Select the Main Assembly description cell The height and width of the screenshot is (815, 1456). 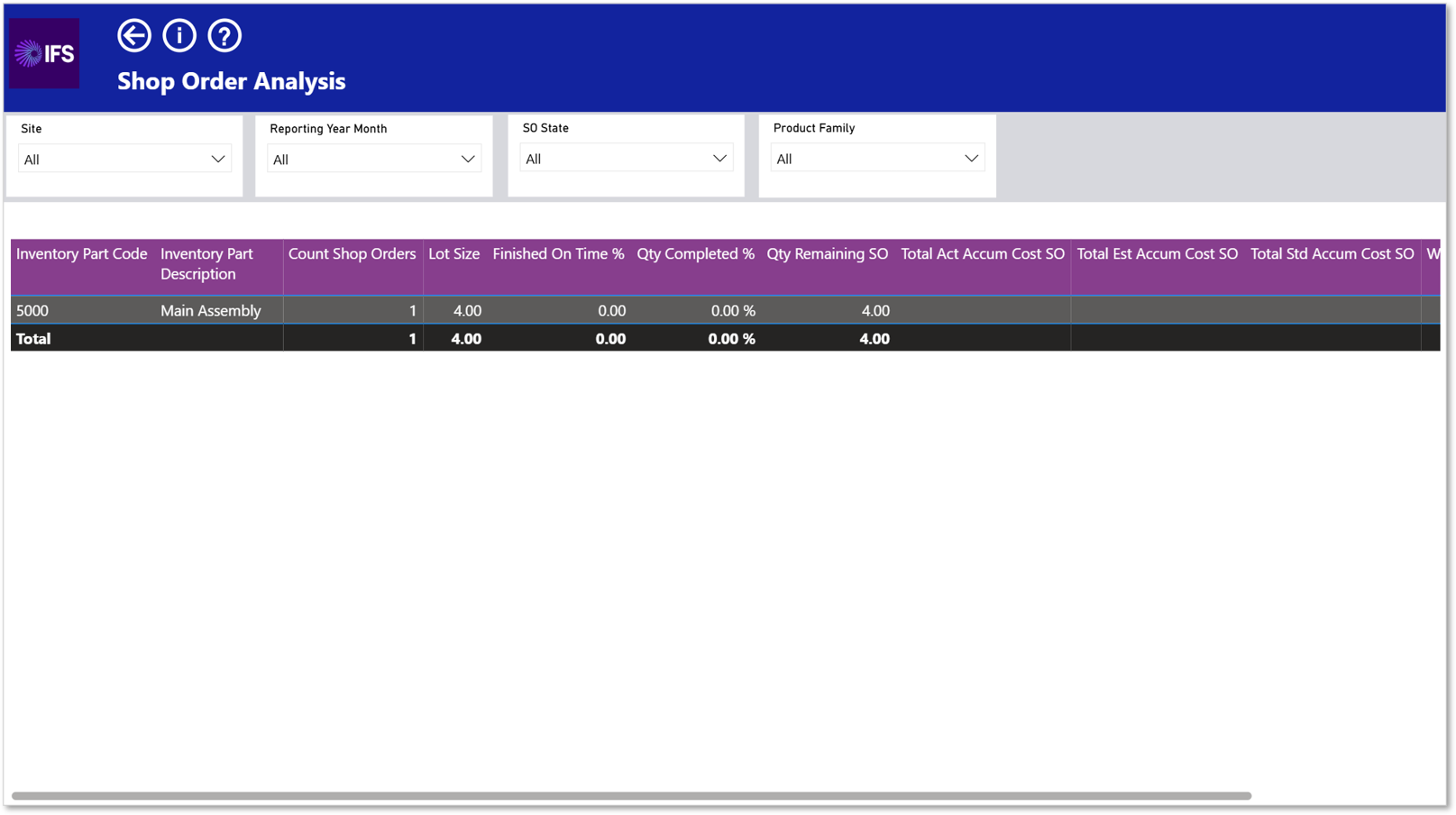pos(211,311)
